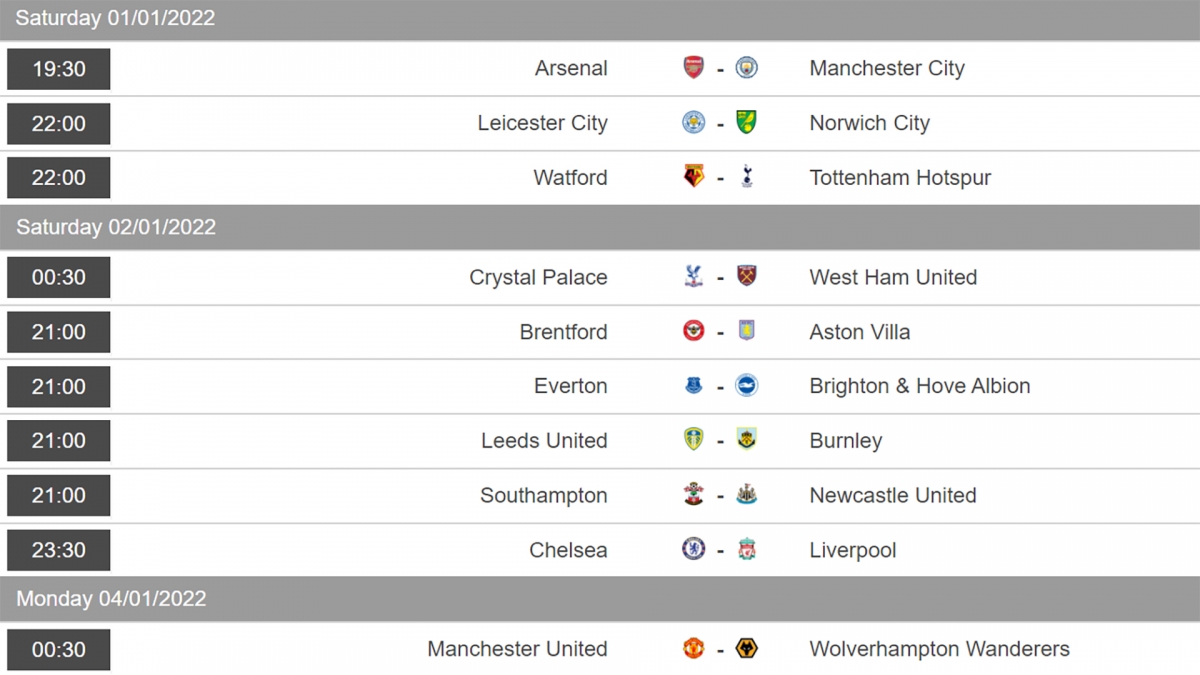Select the Tottenham Hotspur cockerel crest

tap(747, 177)
